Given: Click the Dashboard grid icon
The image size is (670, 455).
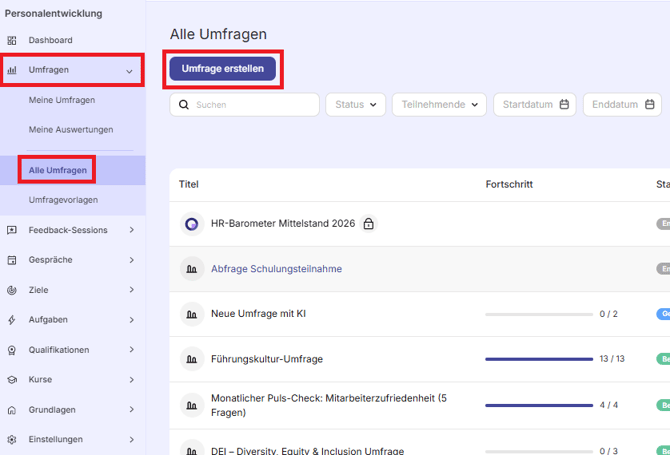Looking at the screenshot, I should (12, 41).
